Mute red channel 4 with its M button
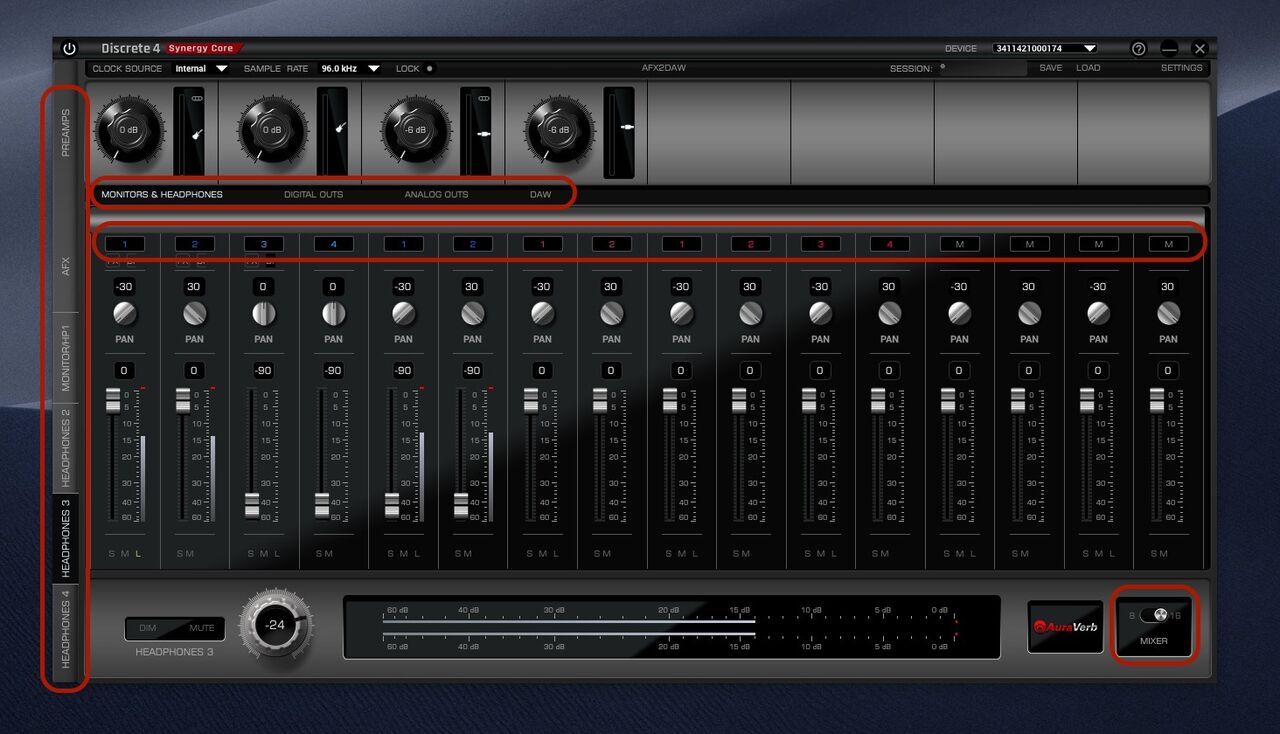1280x734 pixels. [886, 553]
